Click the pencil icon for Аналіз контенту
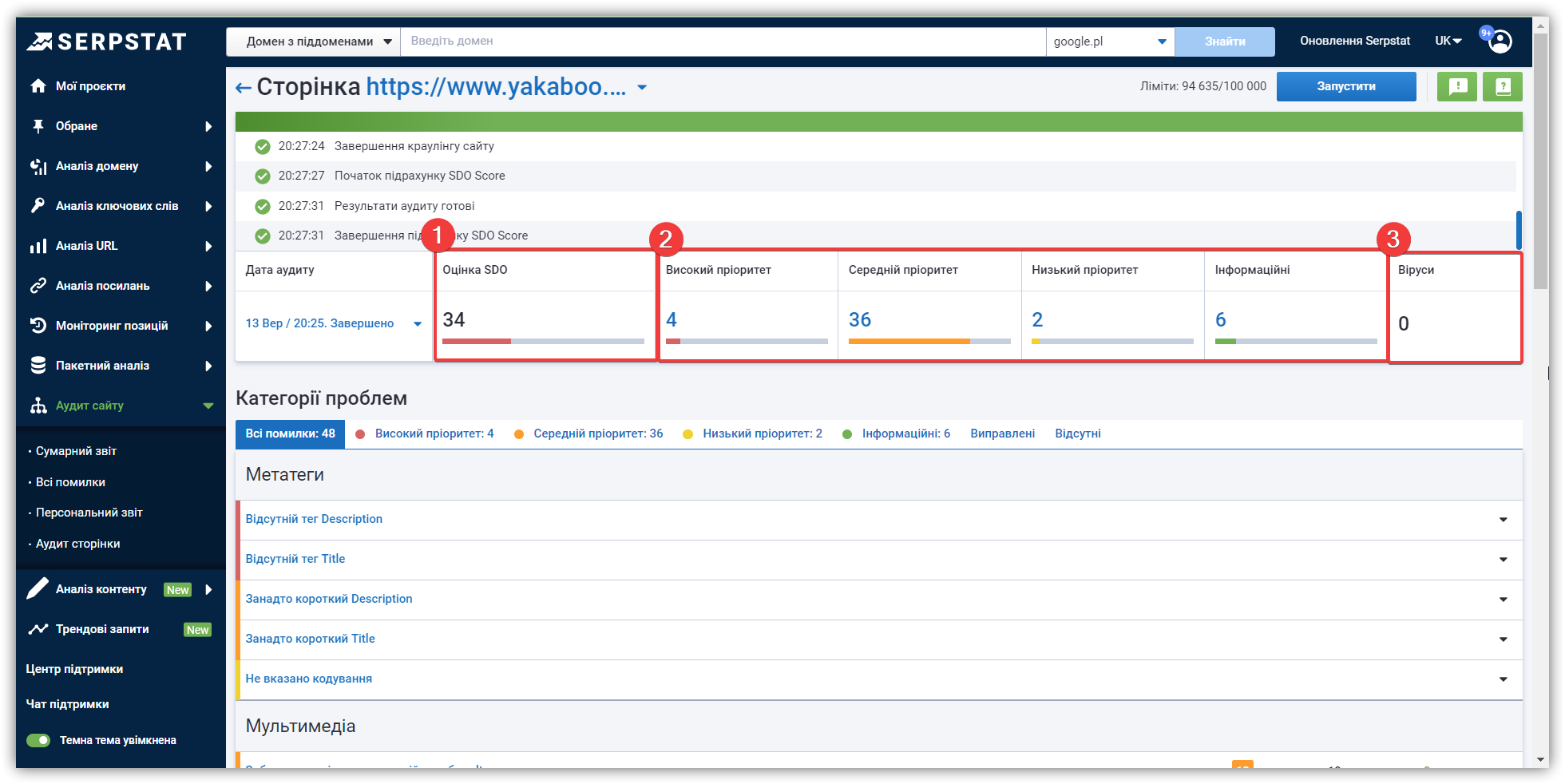Viewport: 1565px width, 784px height. pos(38,588)
